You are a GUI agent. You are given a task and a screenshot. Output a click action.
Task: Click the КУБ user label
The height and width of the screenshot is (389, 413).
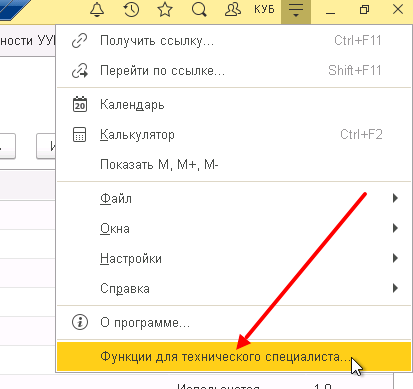[264, 9]
